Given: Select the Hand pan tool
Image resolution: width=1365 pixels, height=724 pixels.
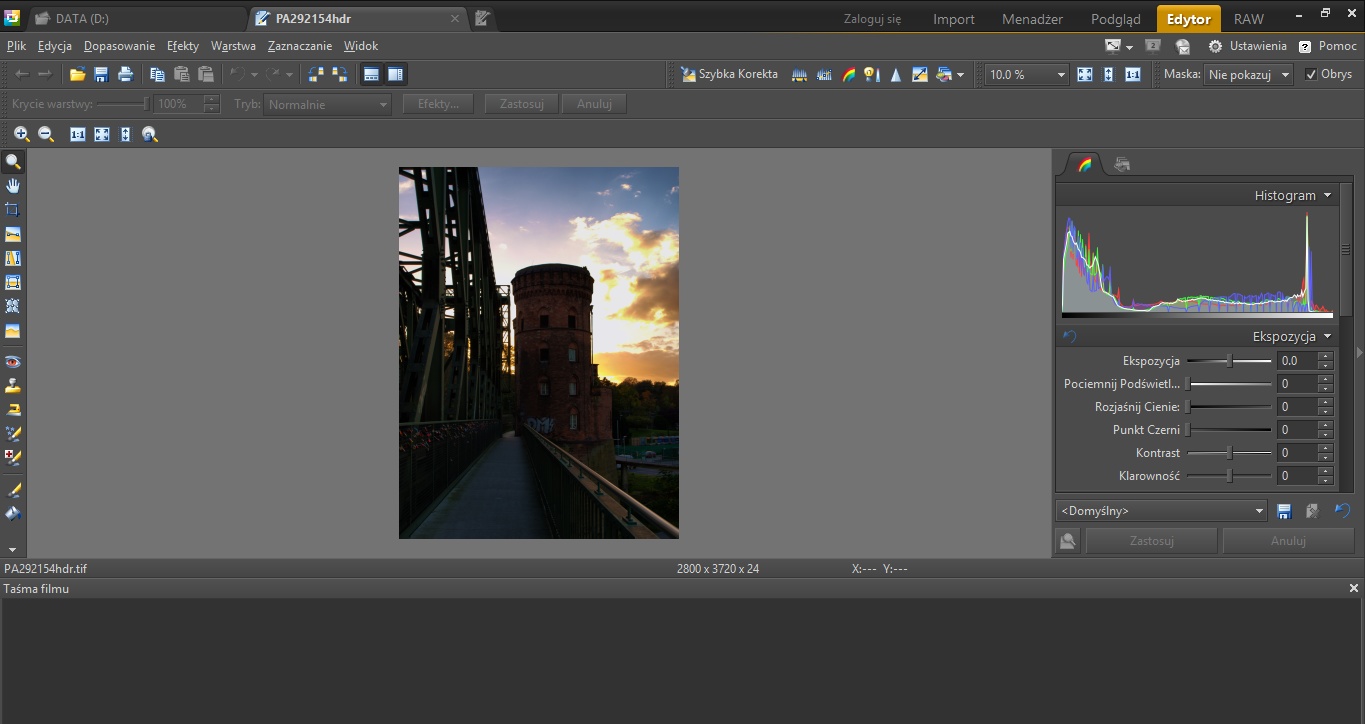Looking at the screenshot, I should click(13, 186).
